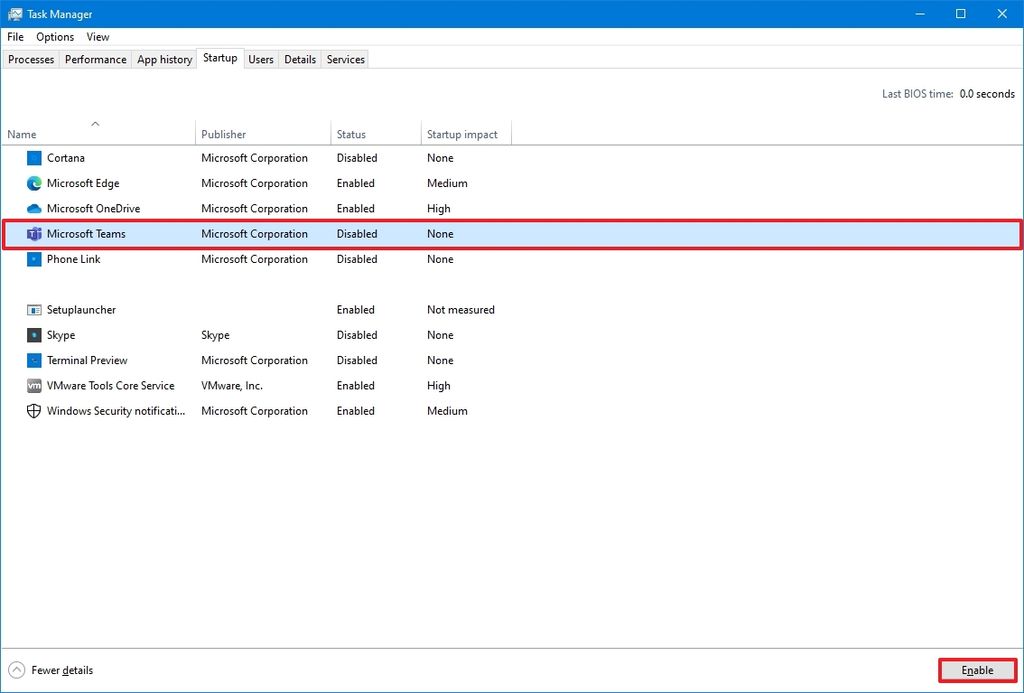Switch to the Processes tab
Screen dimensions: 1024x693
(30, 59)
